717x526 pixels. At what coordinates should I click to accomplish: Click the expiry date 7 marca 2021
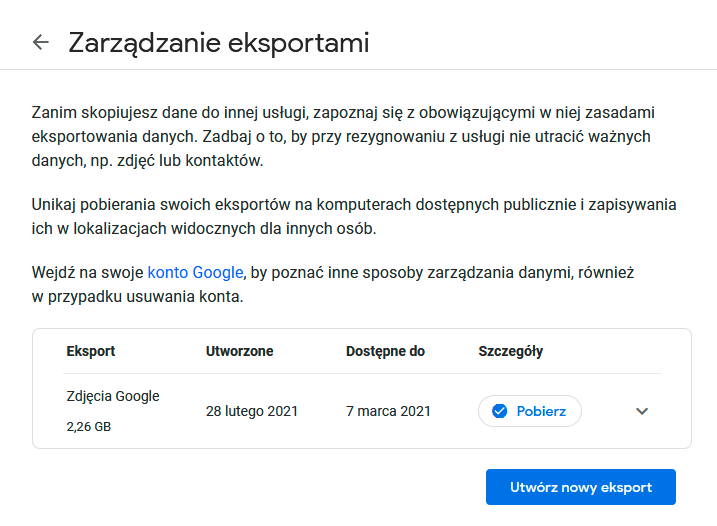(388, 411)
